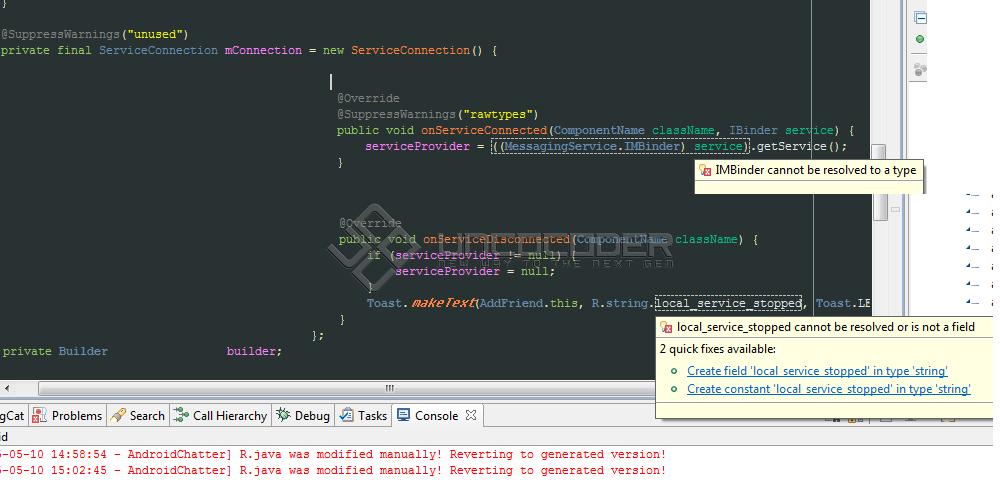Click the error icon beside 'IMBinder cannot be resolved'
This screenshot has width=1000, height=497.
coord(705,170)
